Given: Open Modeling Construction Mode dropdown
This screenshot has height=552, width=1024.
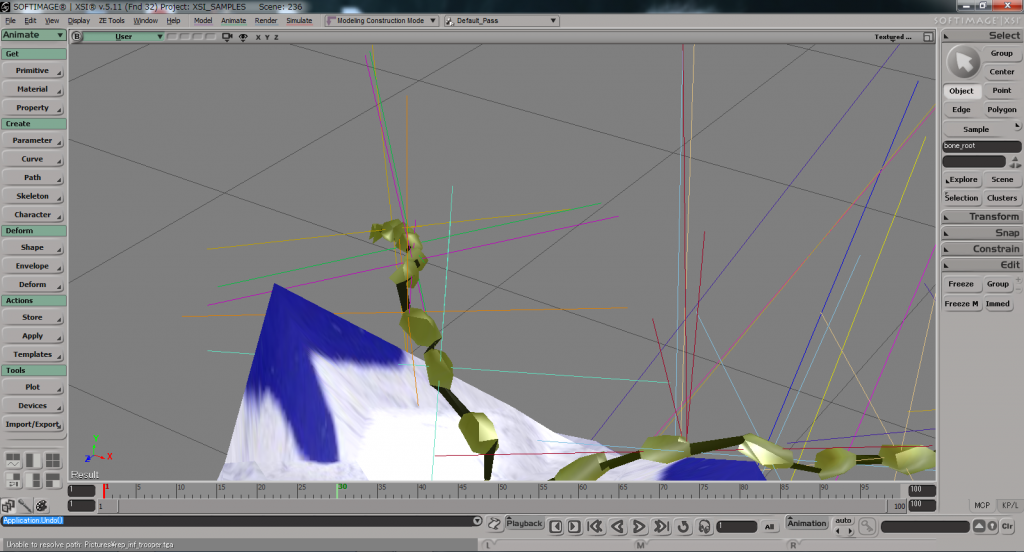Looking at the screenshot, I should click(382, 21).
